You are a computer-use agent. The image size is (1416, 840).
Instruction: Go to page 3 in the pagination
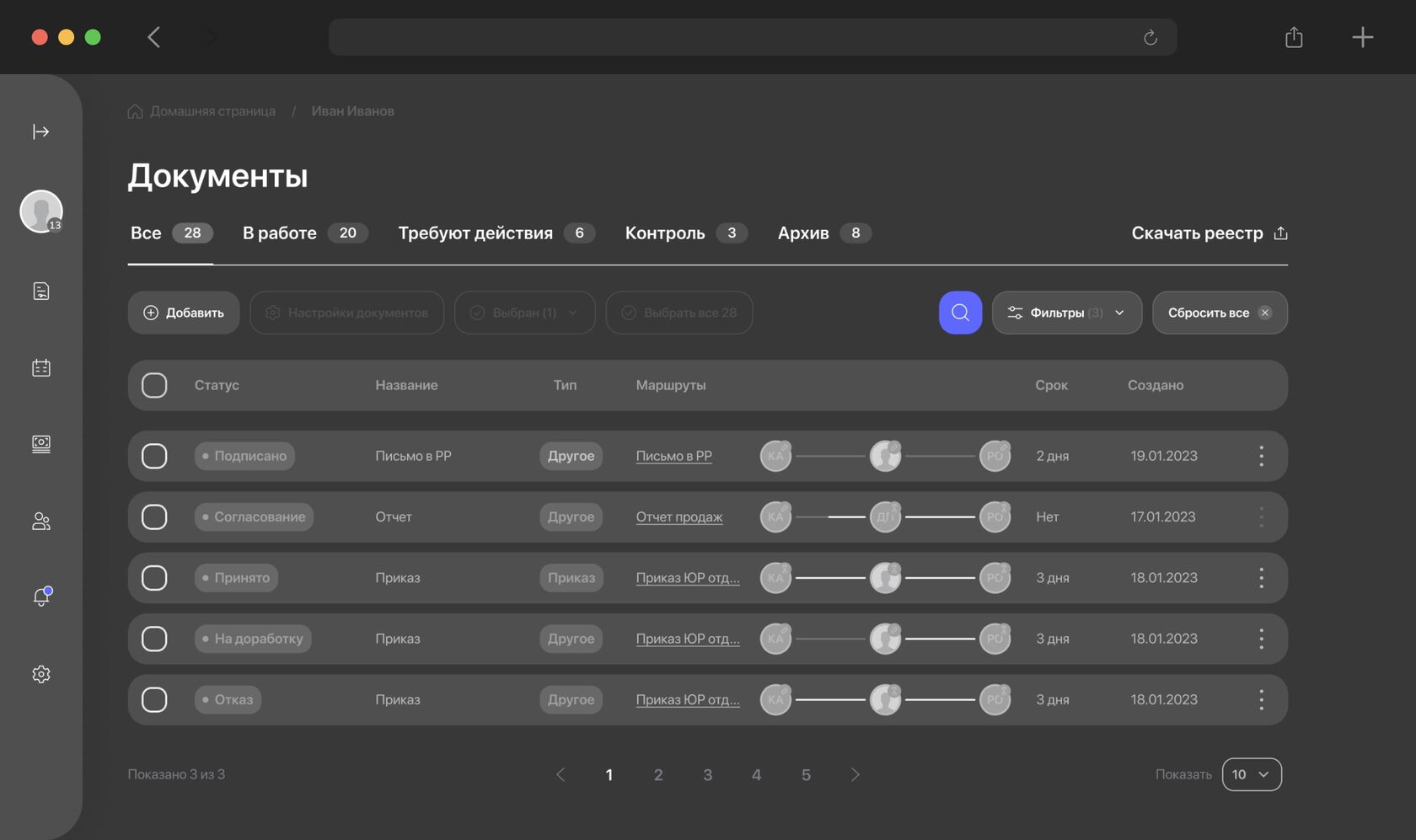(x=707, y=774)
